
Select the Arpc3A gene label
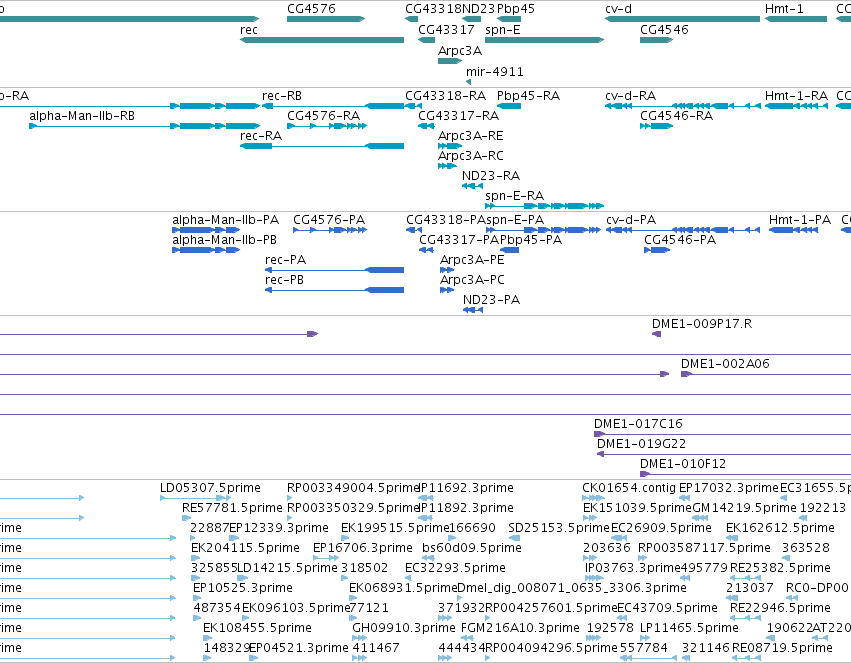pos(460,50)
